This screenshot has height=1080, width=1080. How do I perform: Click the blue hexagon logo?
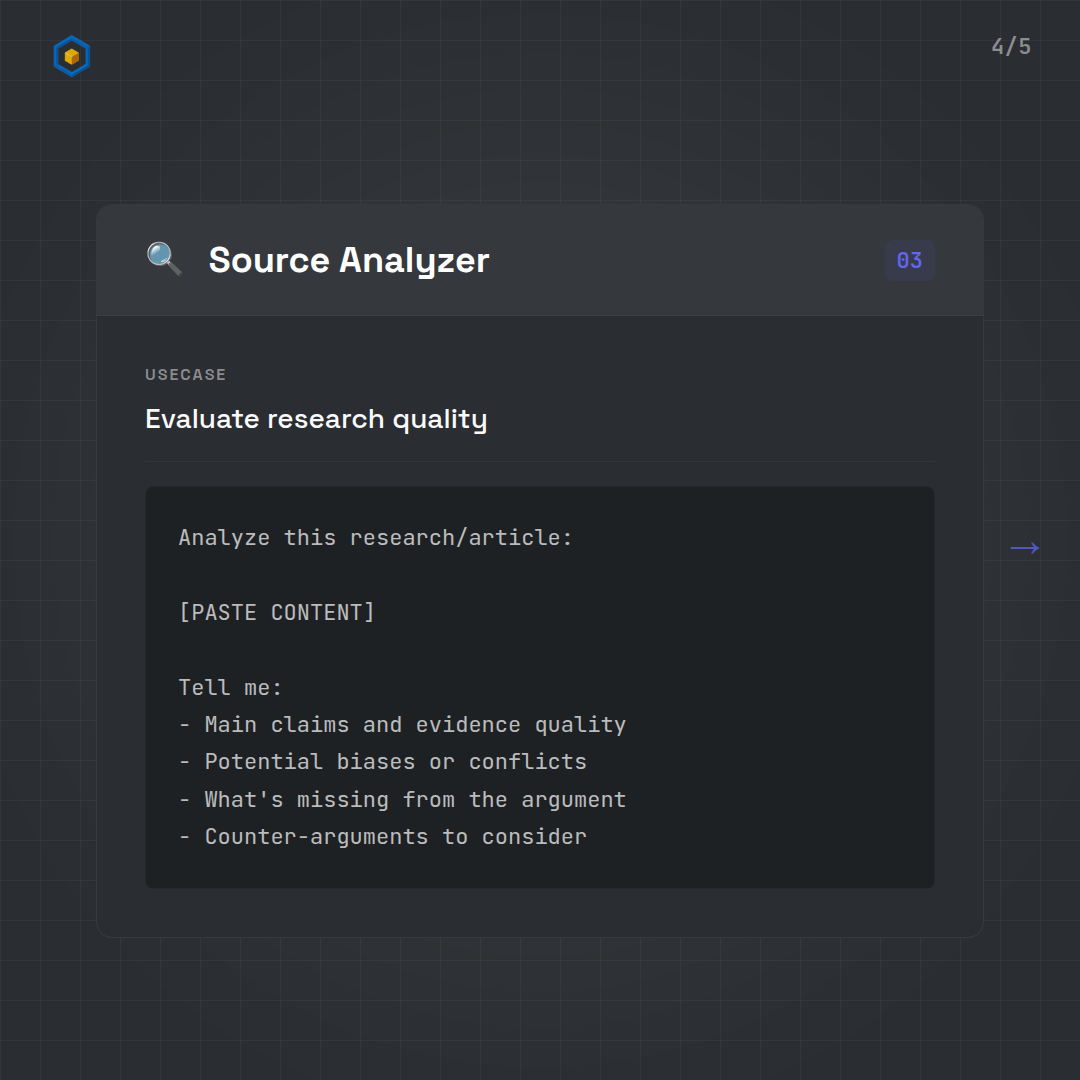pos(71,57)
